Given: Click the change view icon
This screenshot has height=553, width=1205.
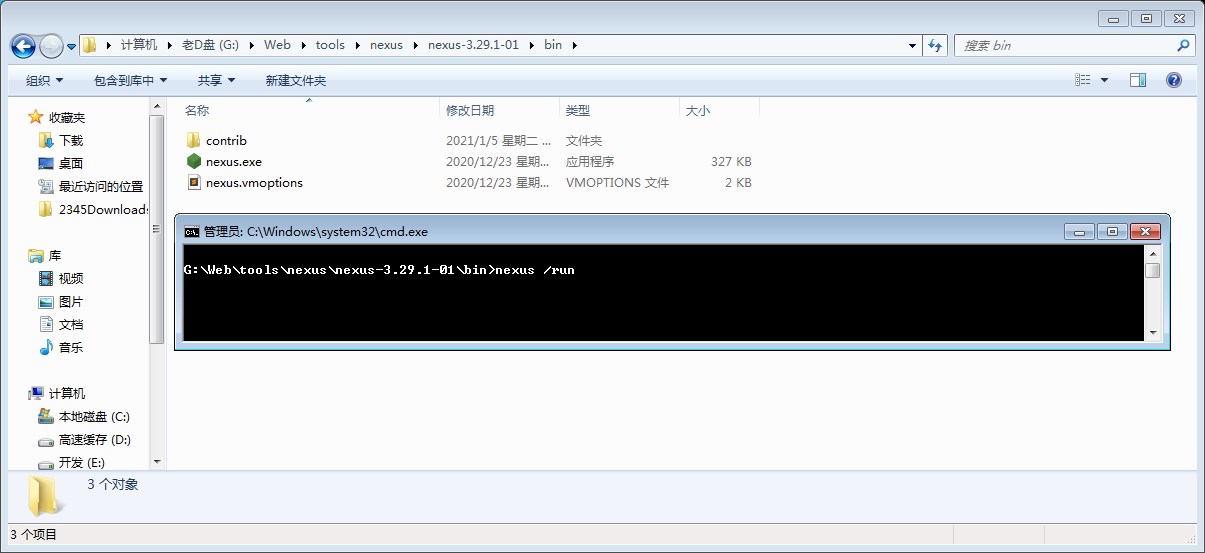Looking at the screenshot, I should (x=1082, y=80).
